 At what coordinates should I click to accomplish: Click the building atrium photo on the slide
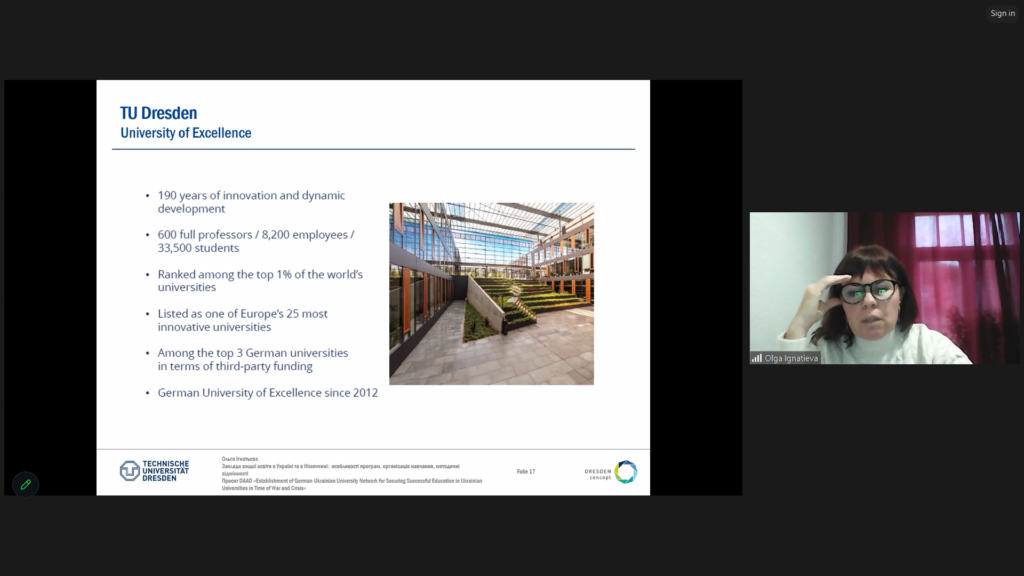tap(491, 293)
